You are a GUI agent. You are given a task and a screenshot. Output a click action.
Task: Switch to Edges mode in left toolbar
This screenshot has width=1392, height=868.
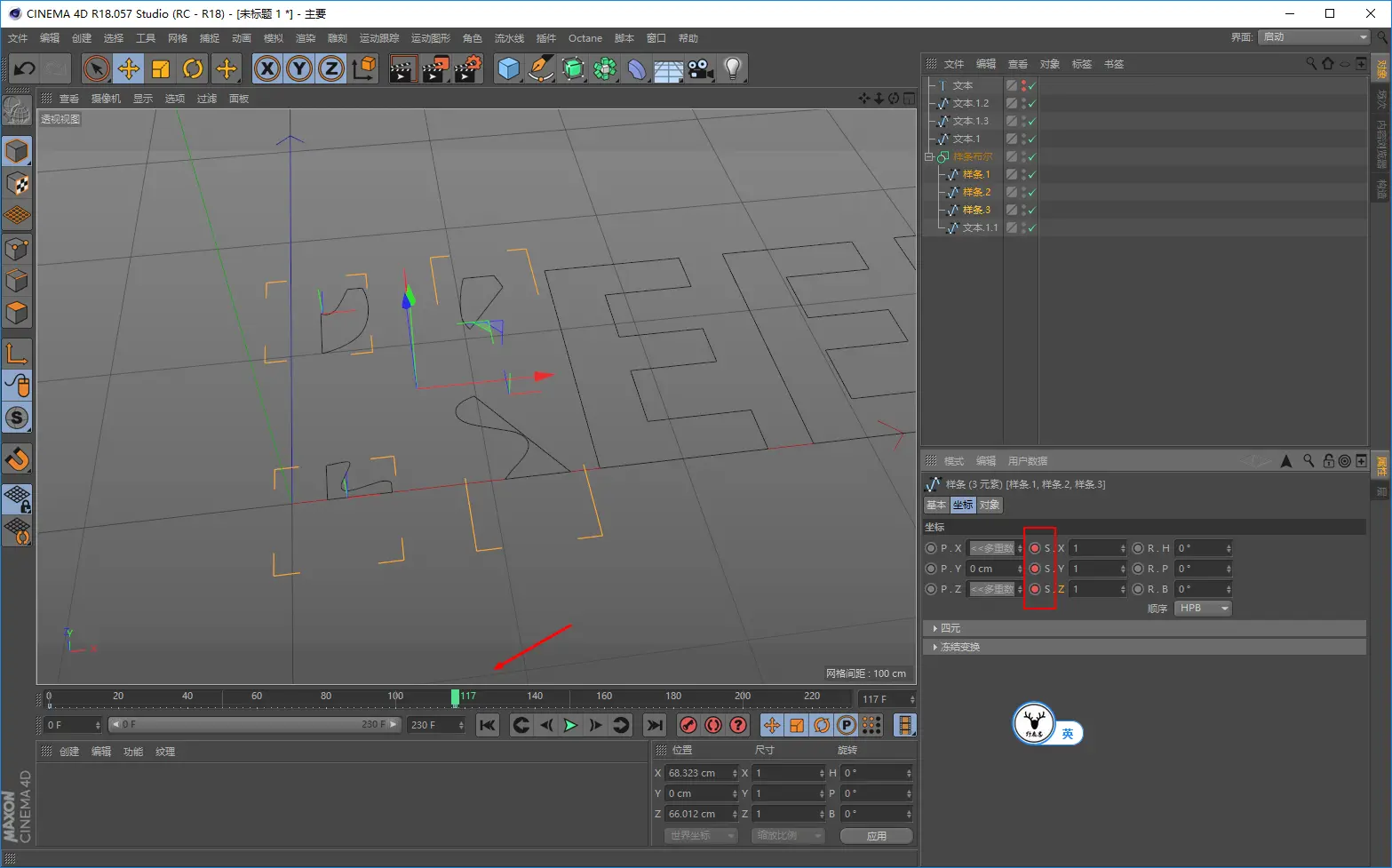[x=17, y=281]
